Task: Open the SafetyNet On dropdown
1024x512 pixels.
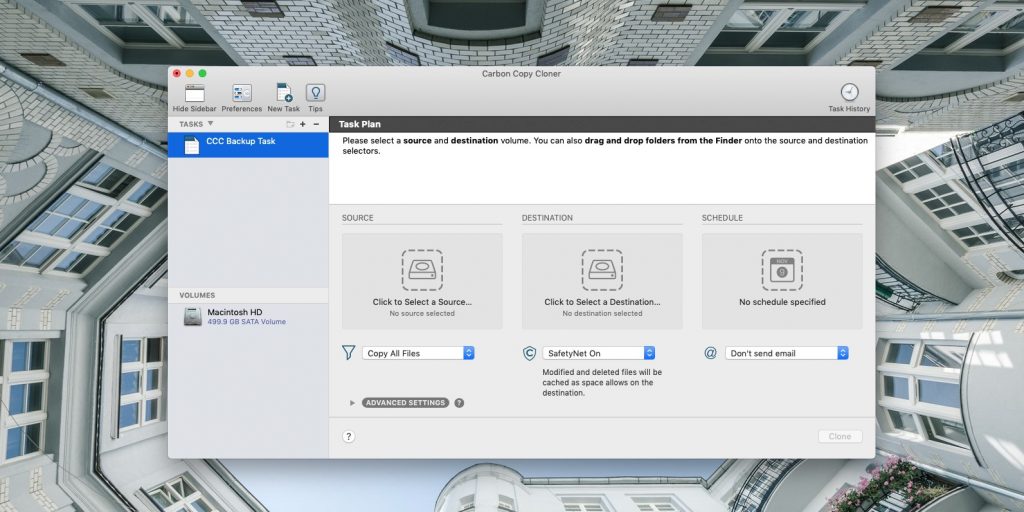Action: click(x=598, y=353)
